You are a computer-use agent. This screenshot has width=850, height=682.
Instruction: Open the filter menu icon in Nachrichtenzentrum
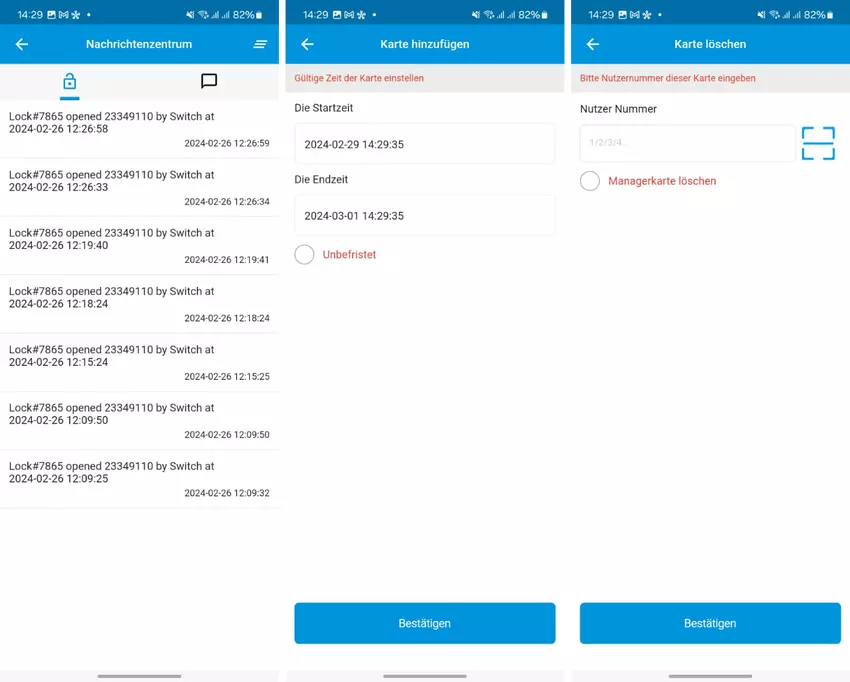pyautogui.click(x=260, y=45)
